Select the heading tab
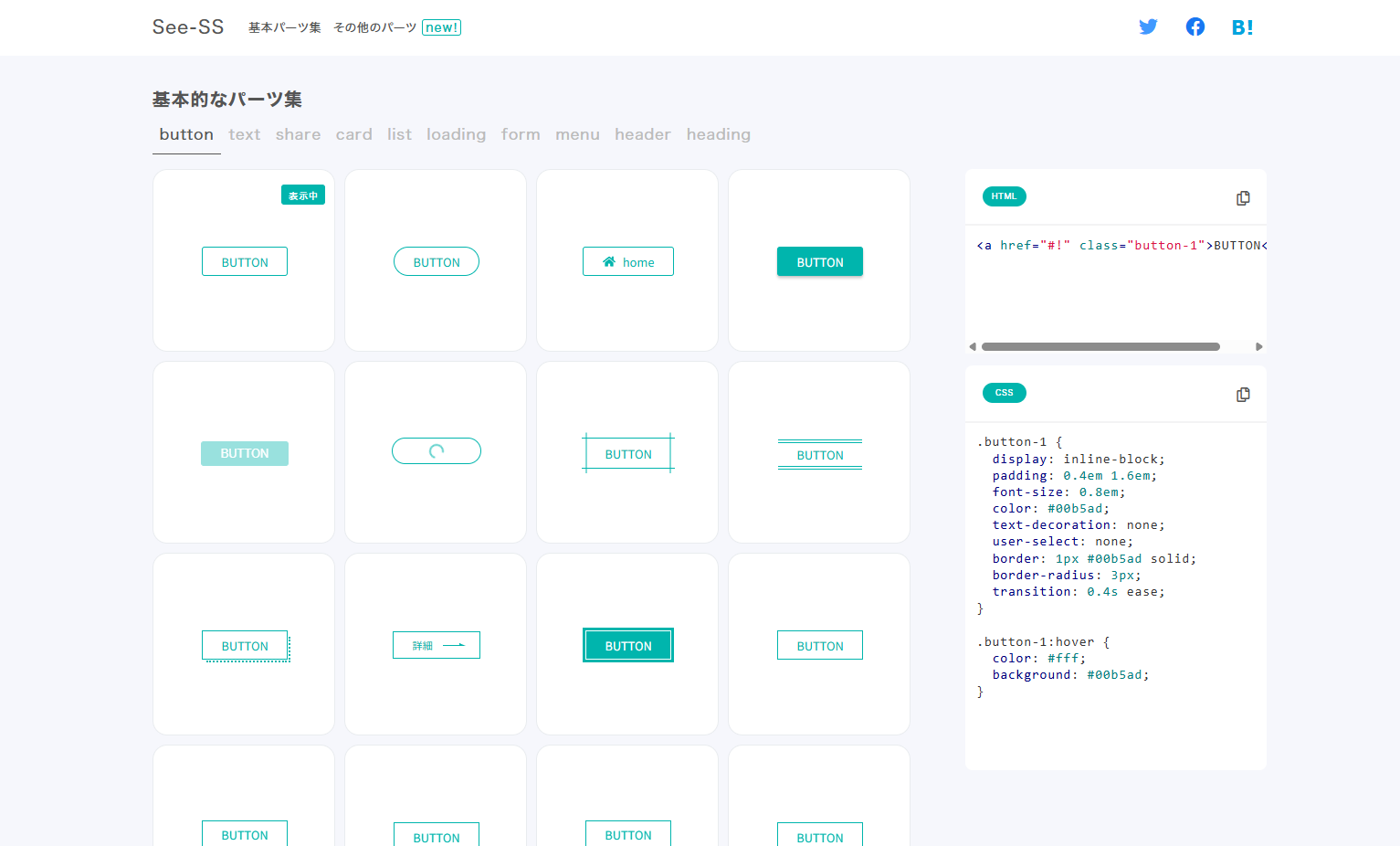 pyautogui.click(x=718, y=134)
